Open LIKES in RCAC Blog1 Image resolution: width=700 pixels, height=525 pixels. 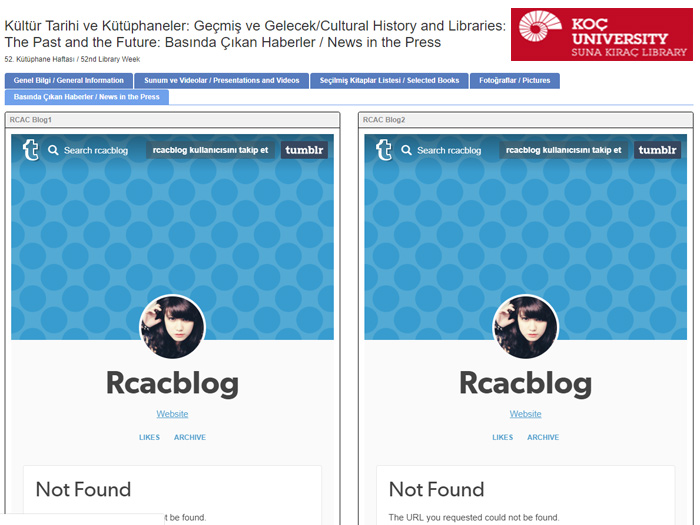click(149, 438)
